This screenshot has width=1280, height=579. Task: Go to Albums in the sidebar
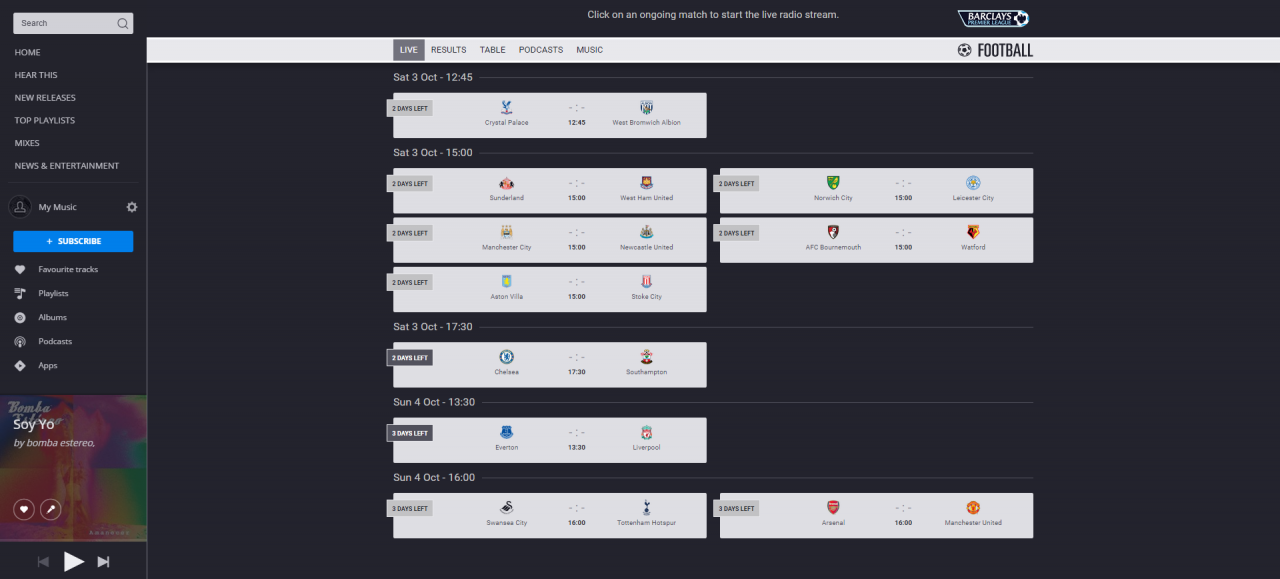[x=52, y=317]
